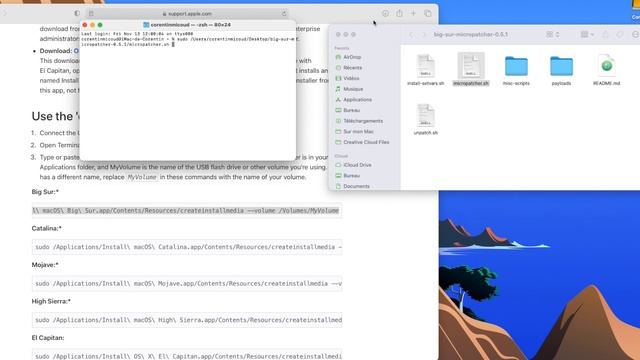Select the README.md file
Viewport: 640px width, 360px height.
(606, 69)
